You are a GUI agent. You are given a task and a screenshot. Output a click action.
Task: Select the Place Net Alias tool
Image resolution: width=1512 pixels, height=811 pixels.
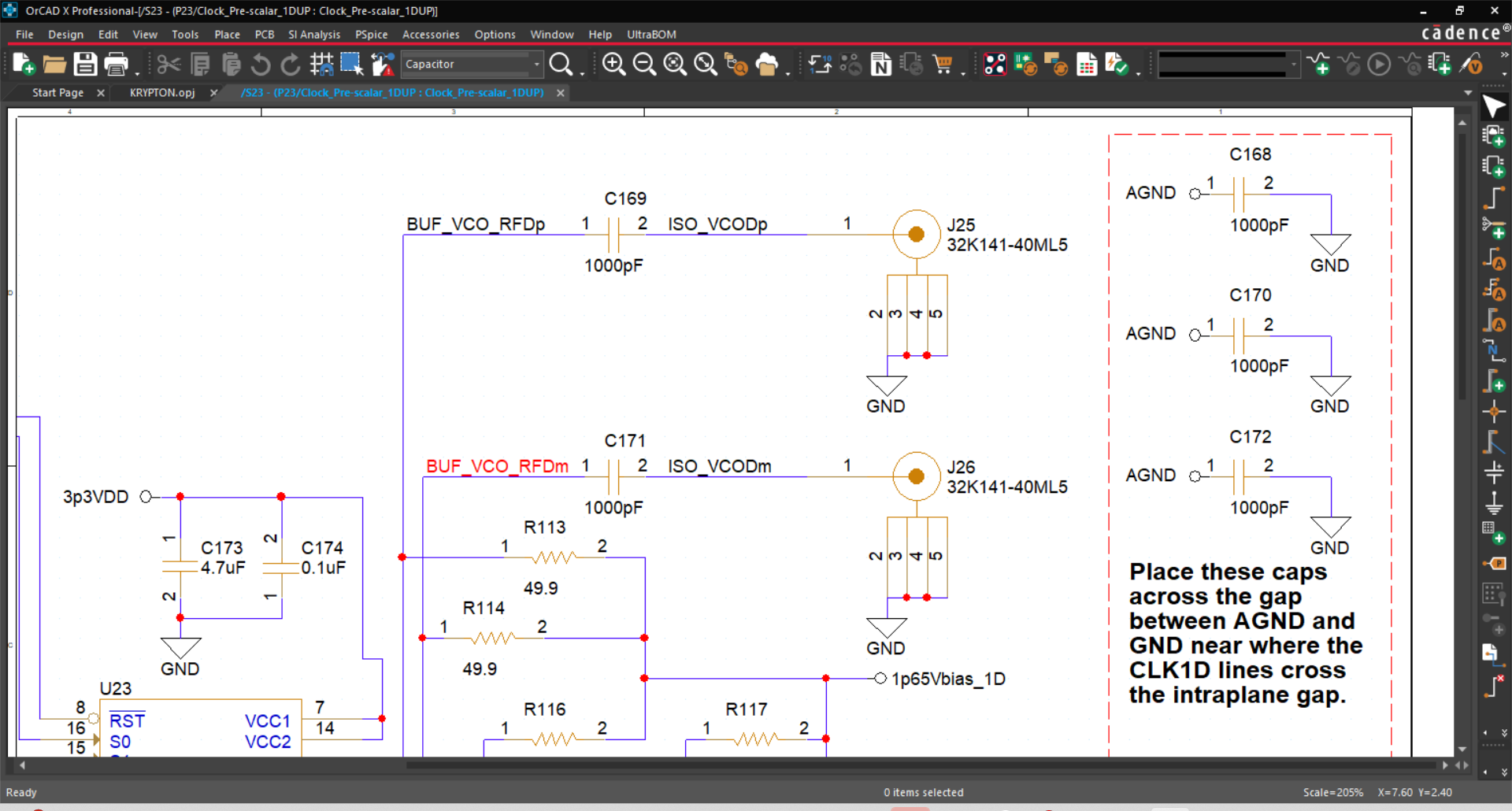coord(1494,350)
